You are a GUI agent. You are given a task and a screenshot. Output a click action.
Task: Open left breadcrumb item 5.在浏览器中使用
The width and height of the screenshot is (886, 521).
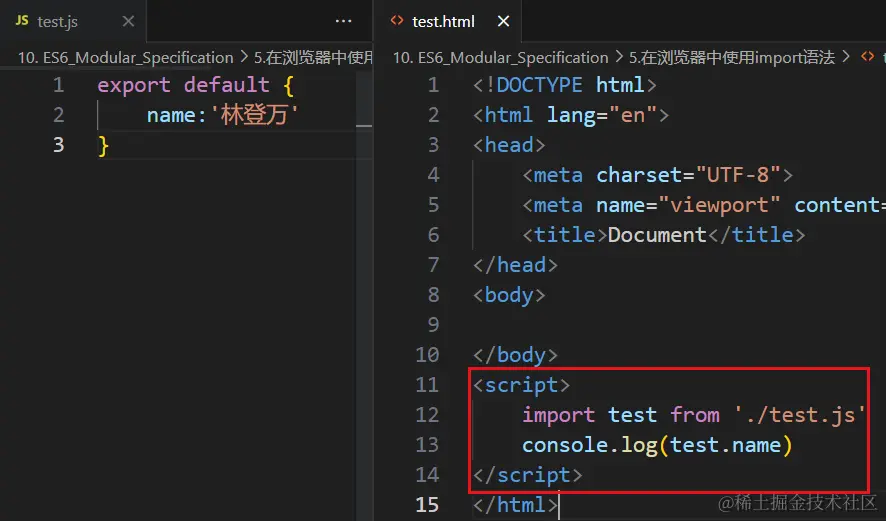coord(313,58)
